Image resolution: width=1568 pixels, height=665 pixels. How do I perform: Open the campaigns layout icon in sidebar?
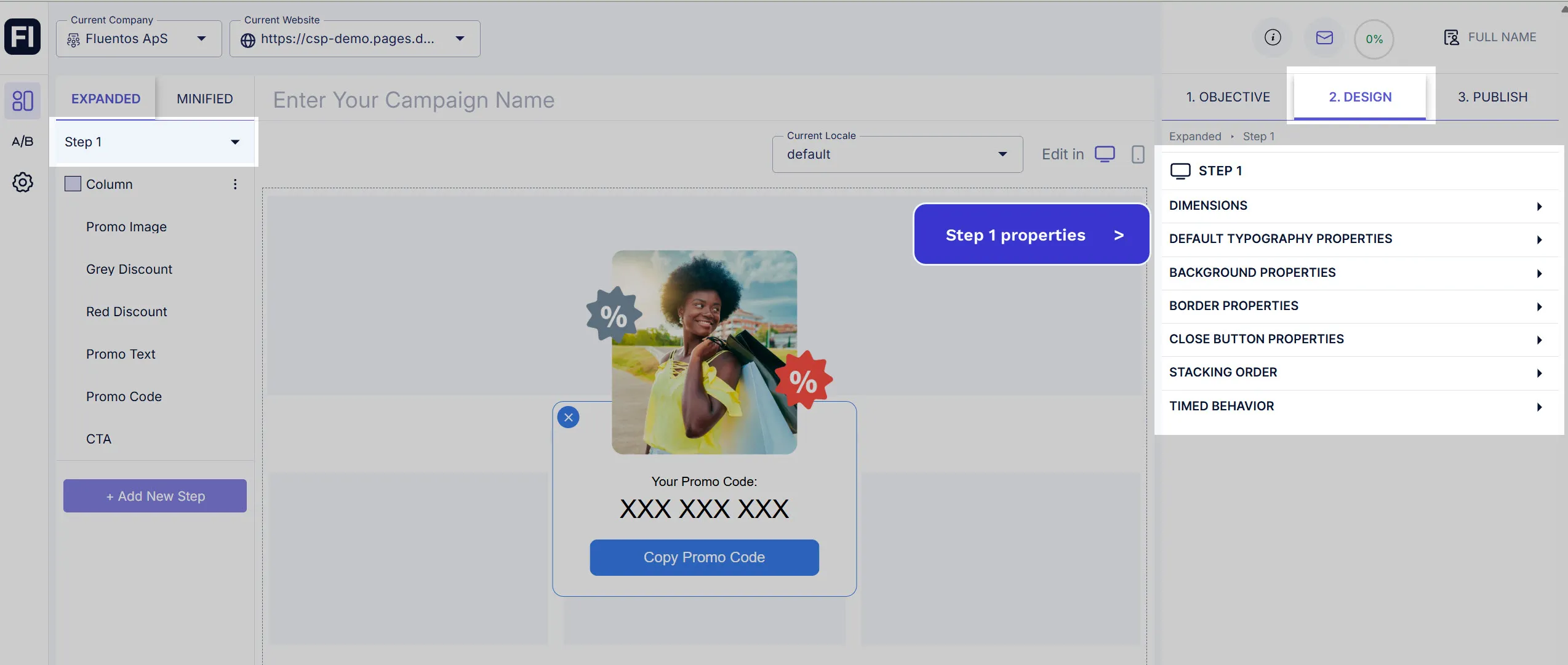(x=23, y=100)
